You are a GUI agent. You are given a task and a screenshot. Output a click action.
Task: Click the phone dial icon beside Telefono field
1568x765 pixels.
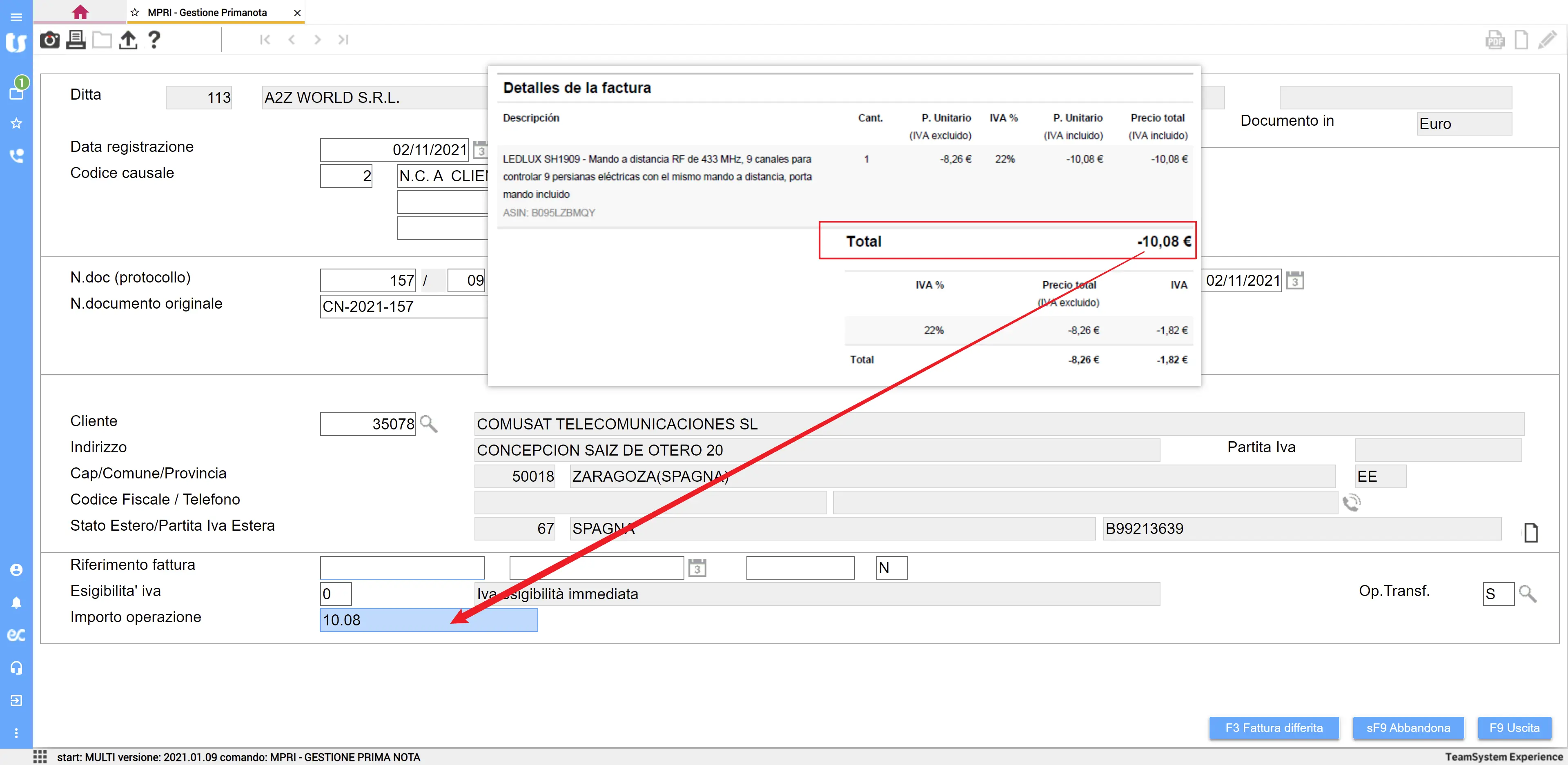click(x=1351, y=503)
